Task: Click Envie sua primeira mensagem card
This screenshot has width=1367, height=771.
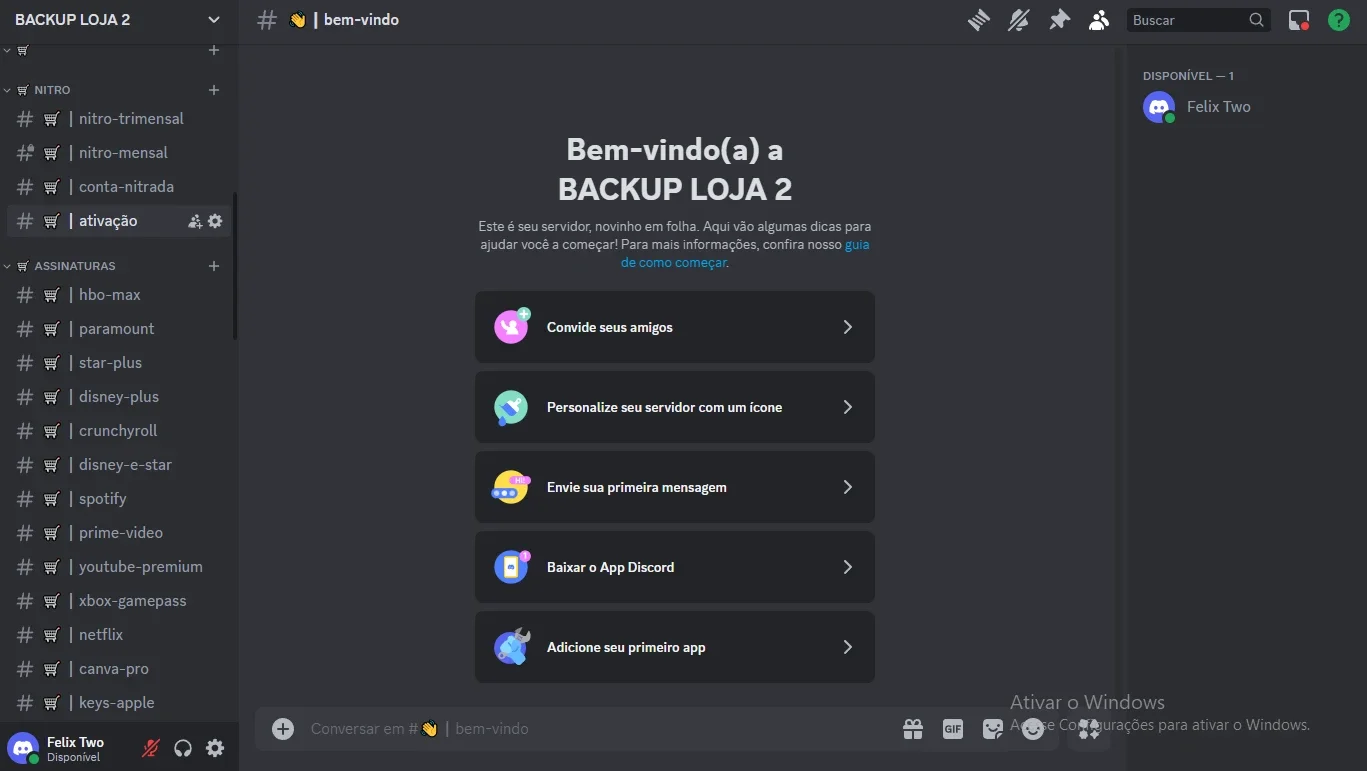Action: point(675,487)
